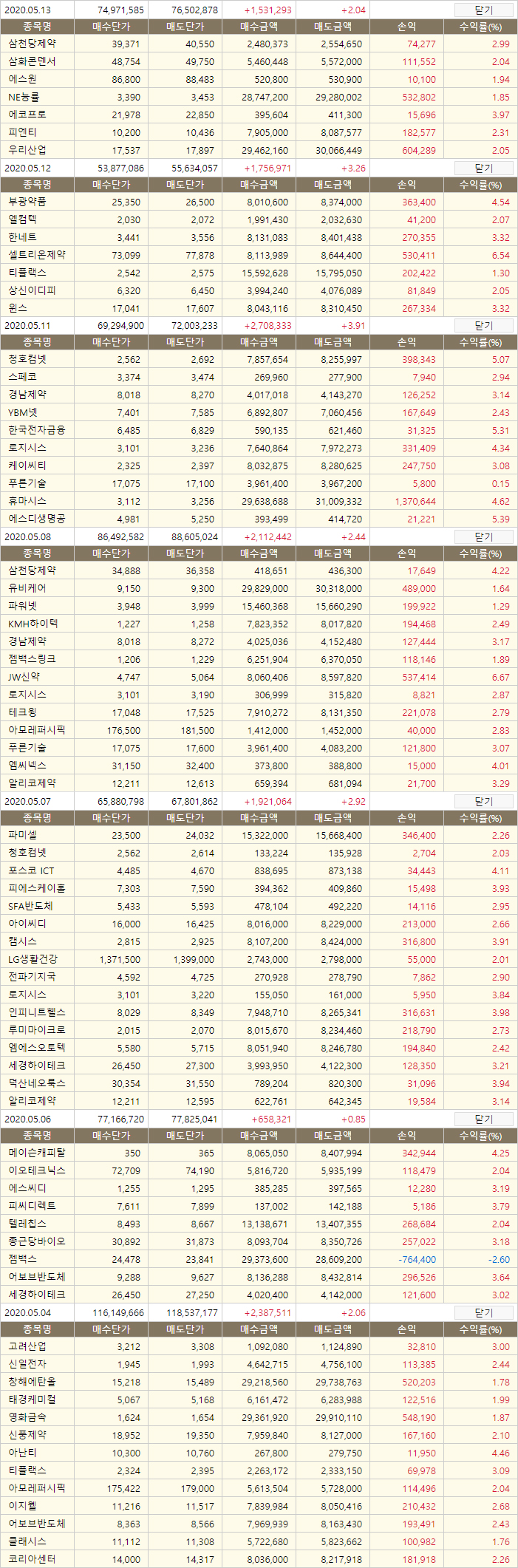Click the KMH하이텍 stock name

(x=33, y=623)
